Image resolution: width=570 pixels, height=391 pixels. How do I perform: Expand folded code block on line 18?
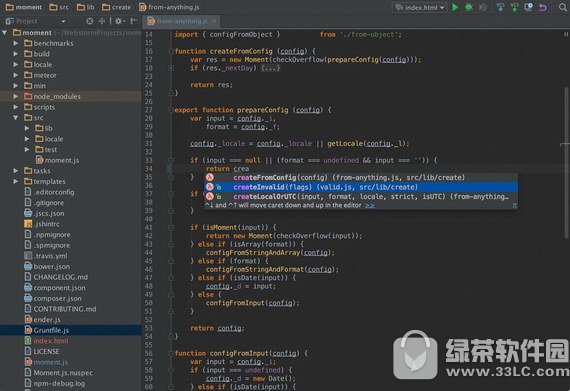(x=171, y=68)
